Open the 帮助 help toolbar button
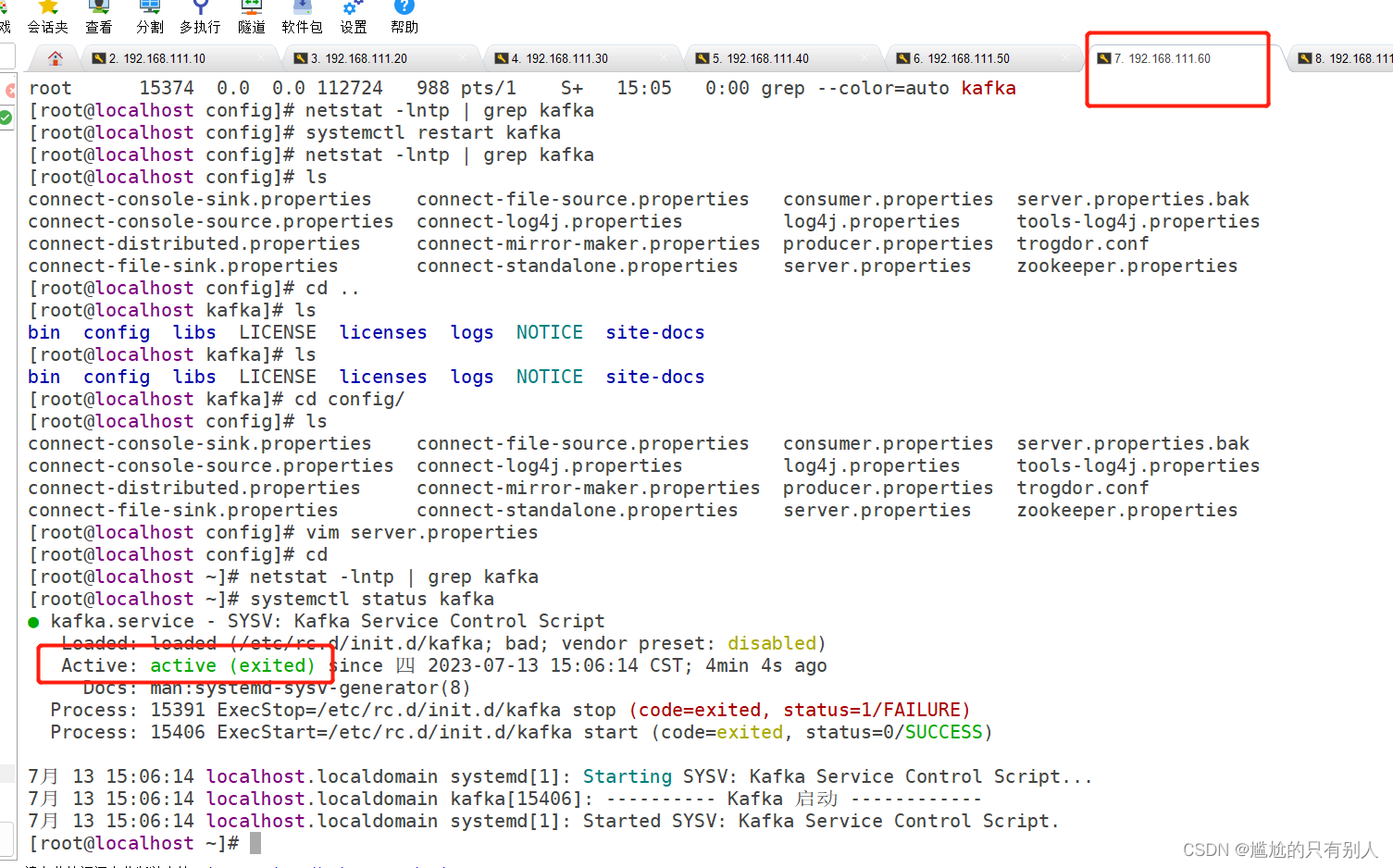The image size is (1393, 868). pos(404,18)
